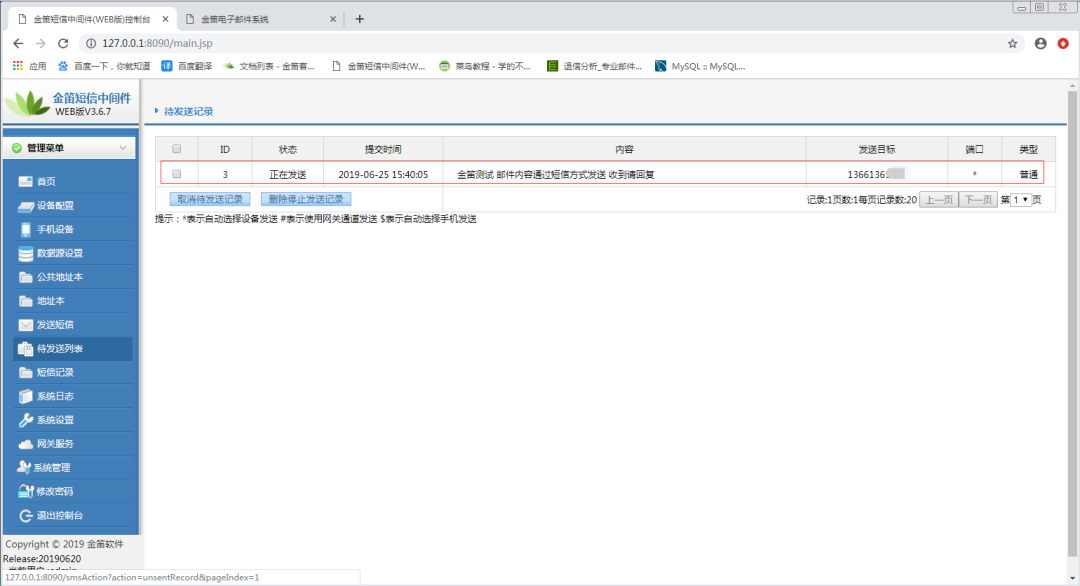Open the 发送短信 envelope icon

click(x=25, y=325)
